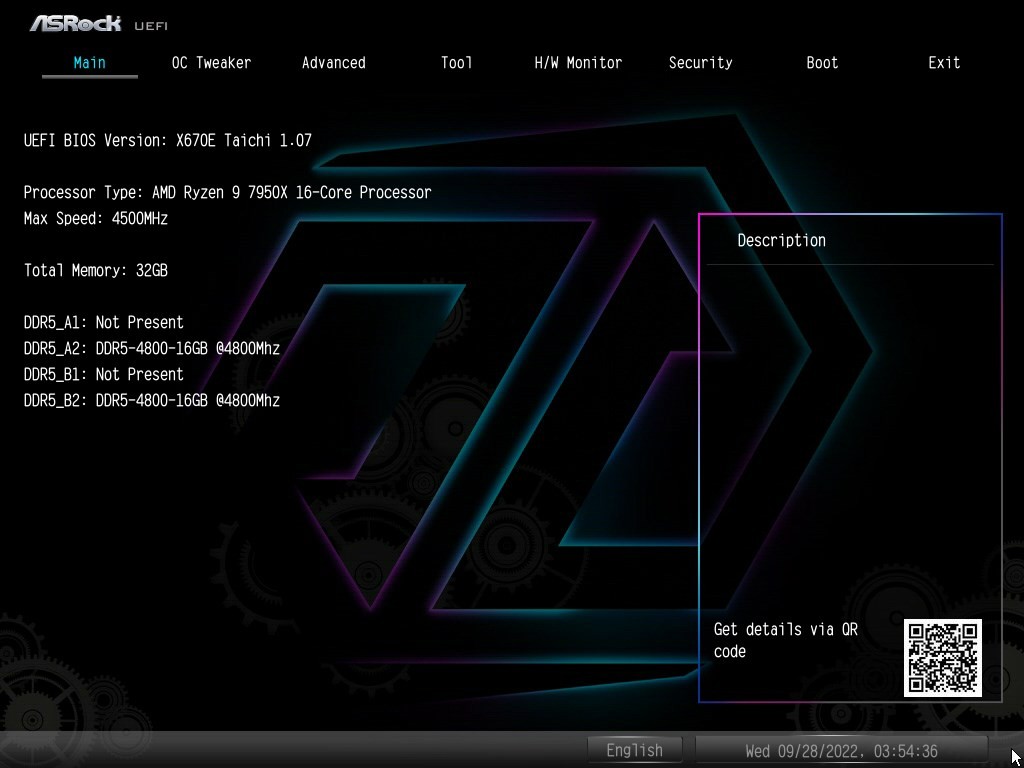
Task: Click the Processor Type entry
Action: [x=227, y=192]
